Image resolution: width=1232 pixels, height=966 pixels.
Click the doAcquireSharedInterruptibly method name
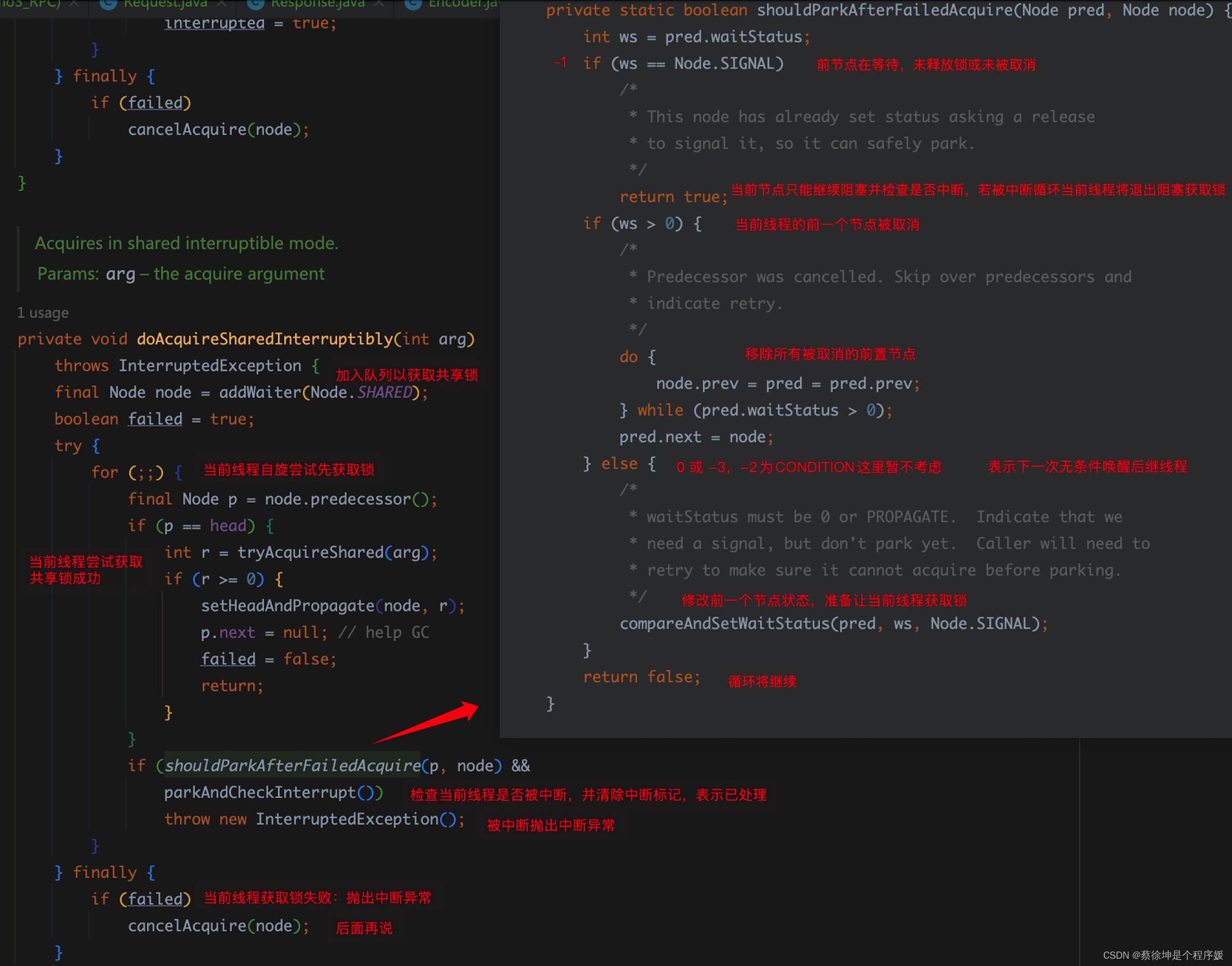(264, 339)
